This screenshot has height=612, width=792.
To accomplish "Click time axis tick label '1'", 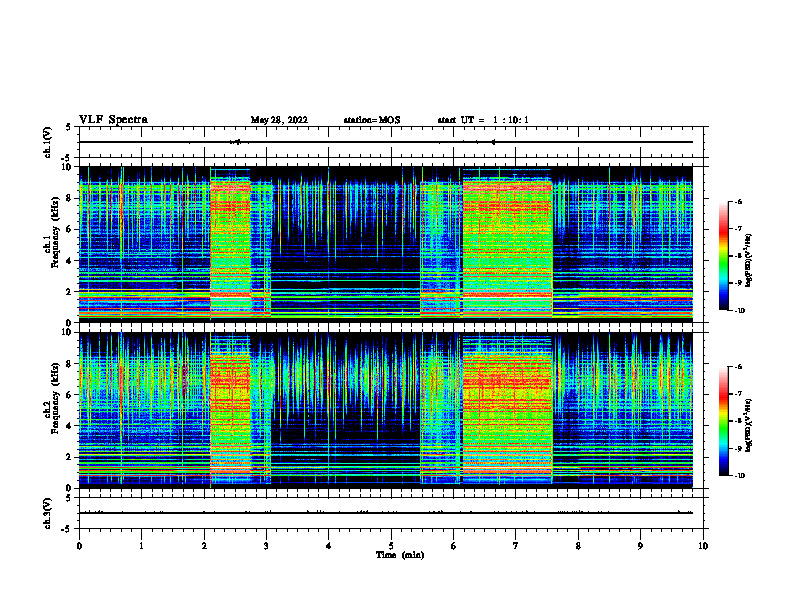I will pyautogui.click(x=141, y=546).
